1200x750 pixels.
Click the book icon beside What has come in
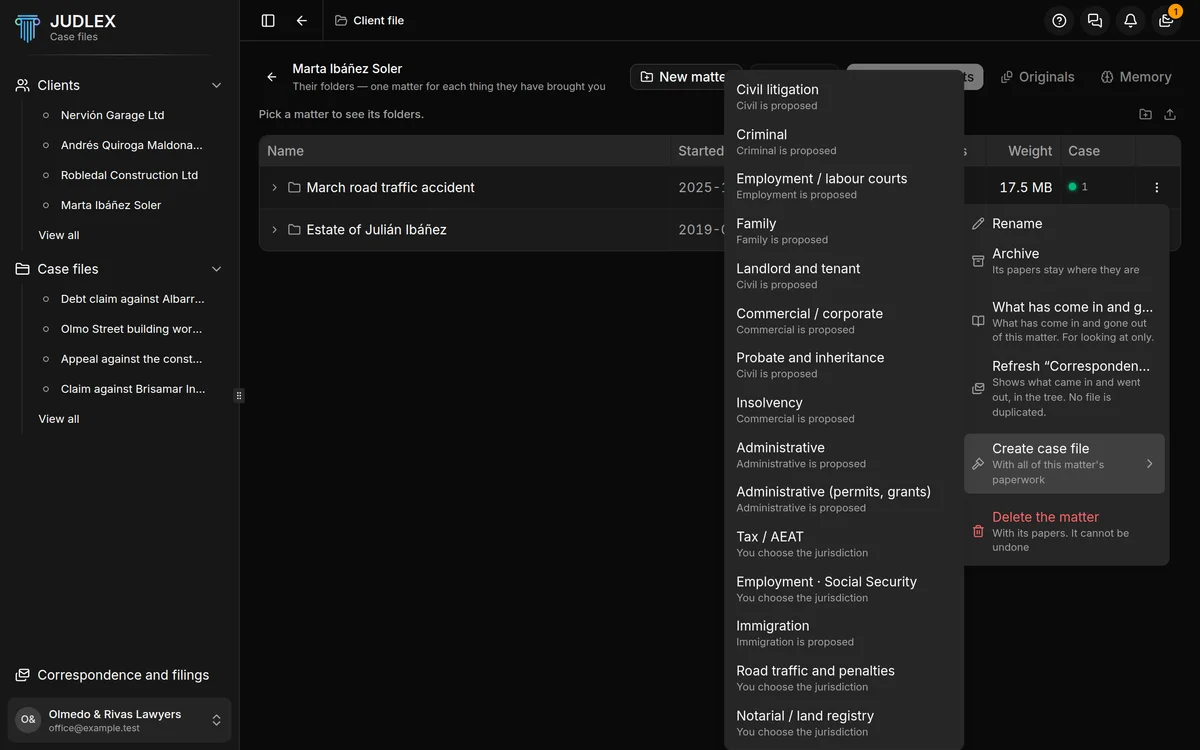(x=978, y=321)
